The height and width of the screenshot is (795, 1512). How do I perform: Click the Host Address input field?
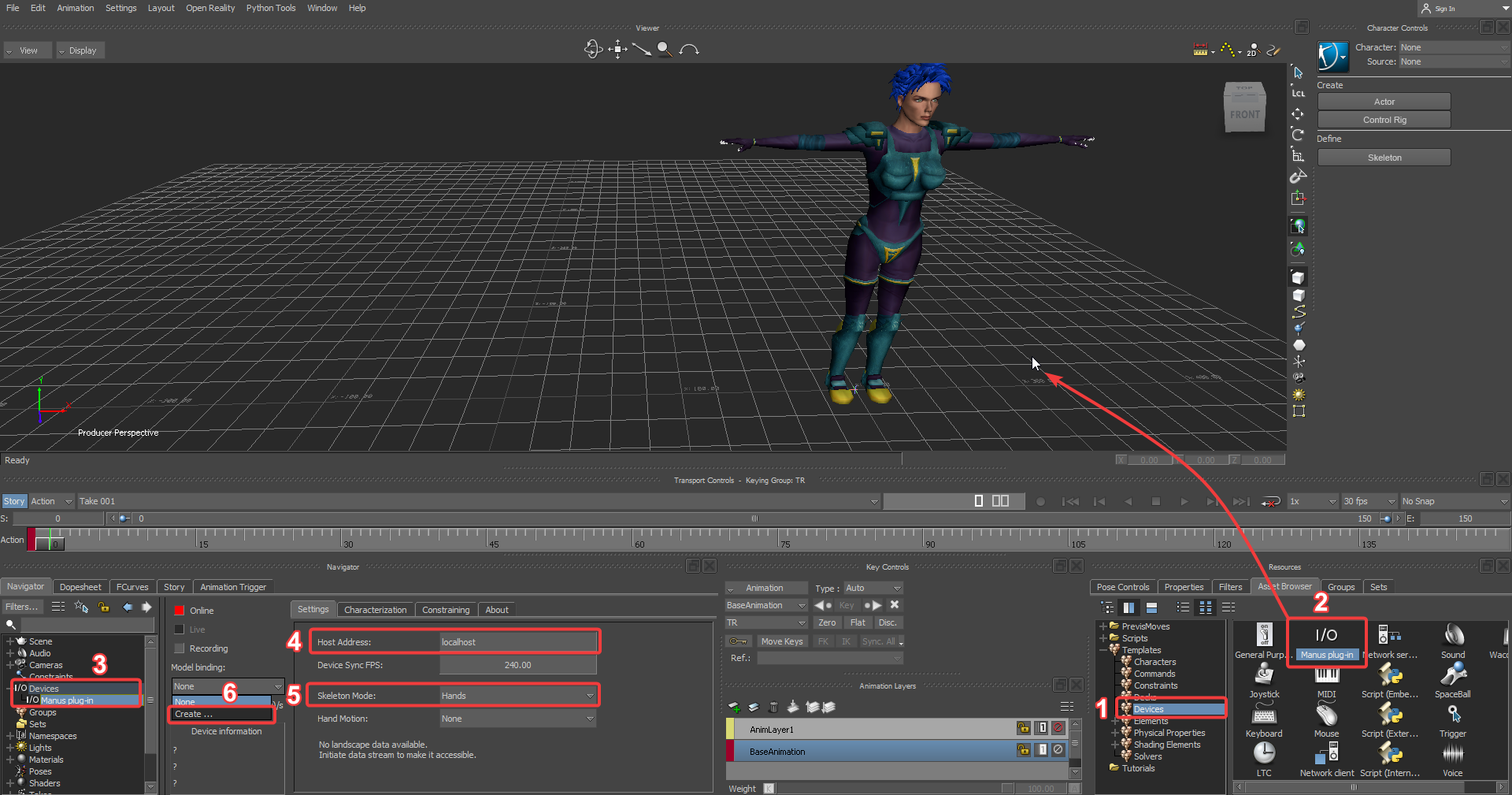tap(517, 642)
